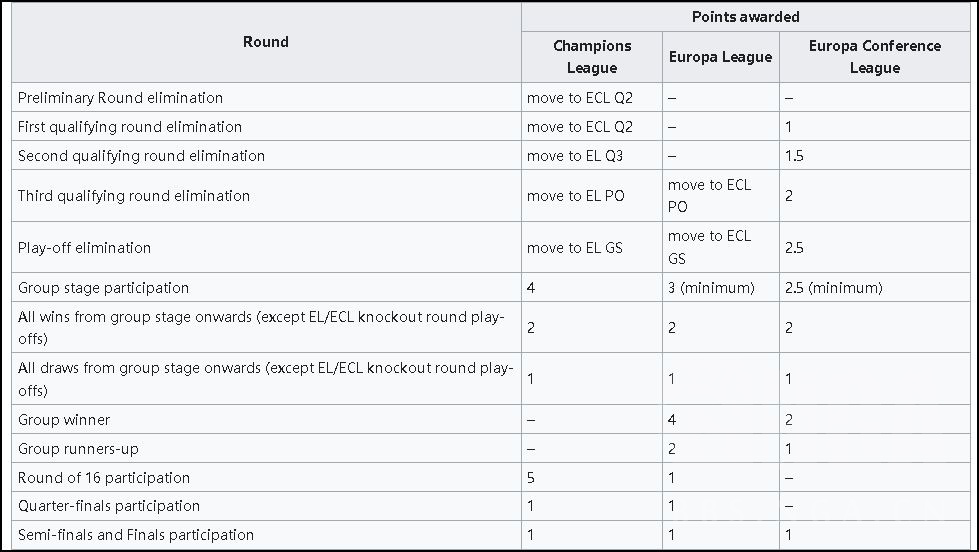Viewport: 979px width, 552px height.
Task: Click the Europa Conference League header
Action: tap(875, 57)
